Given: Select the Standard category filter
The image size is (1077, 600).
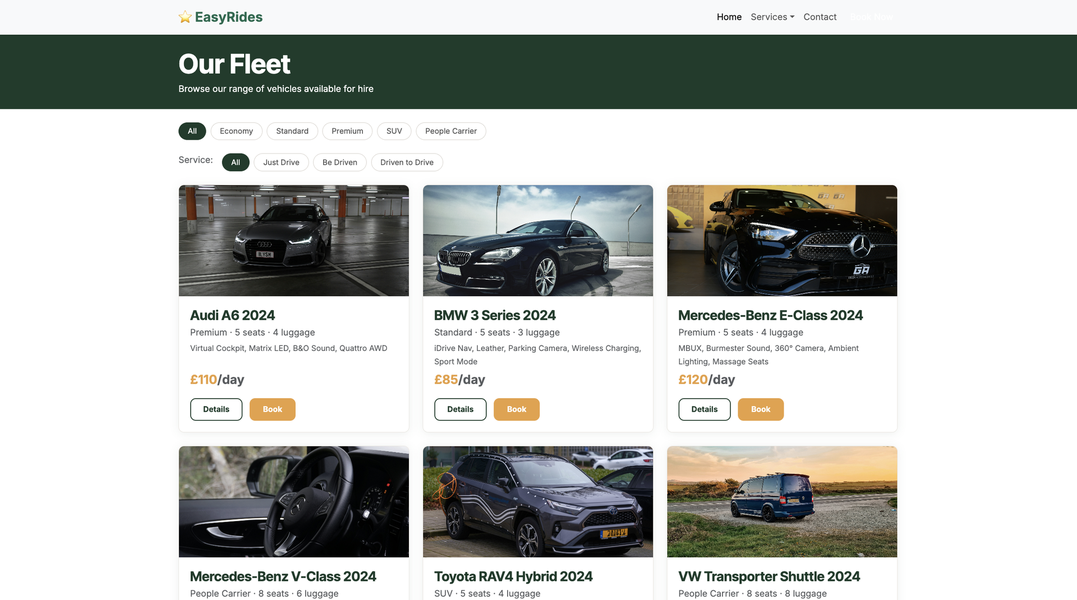Looking at the screenshot, I should 292,131.
